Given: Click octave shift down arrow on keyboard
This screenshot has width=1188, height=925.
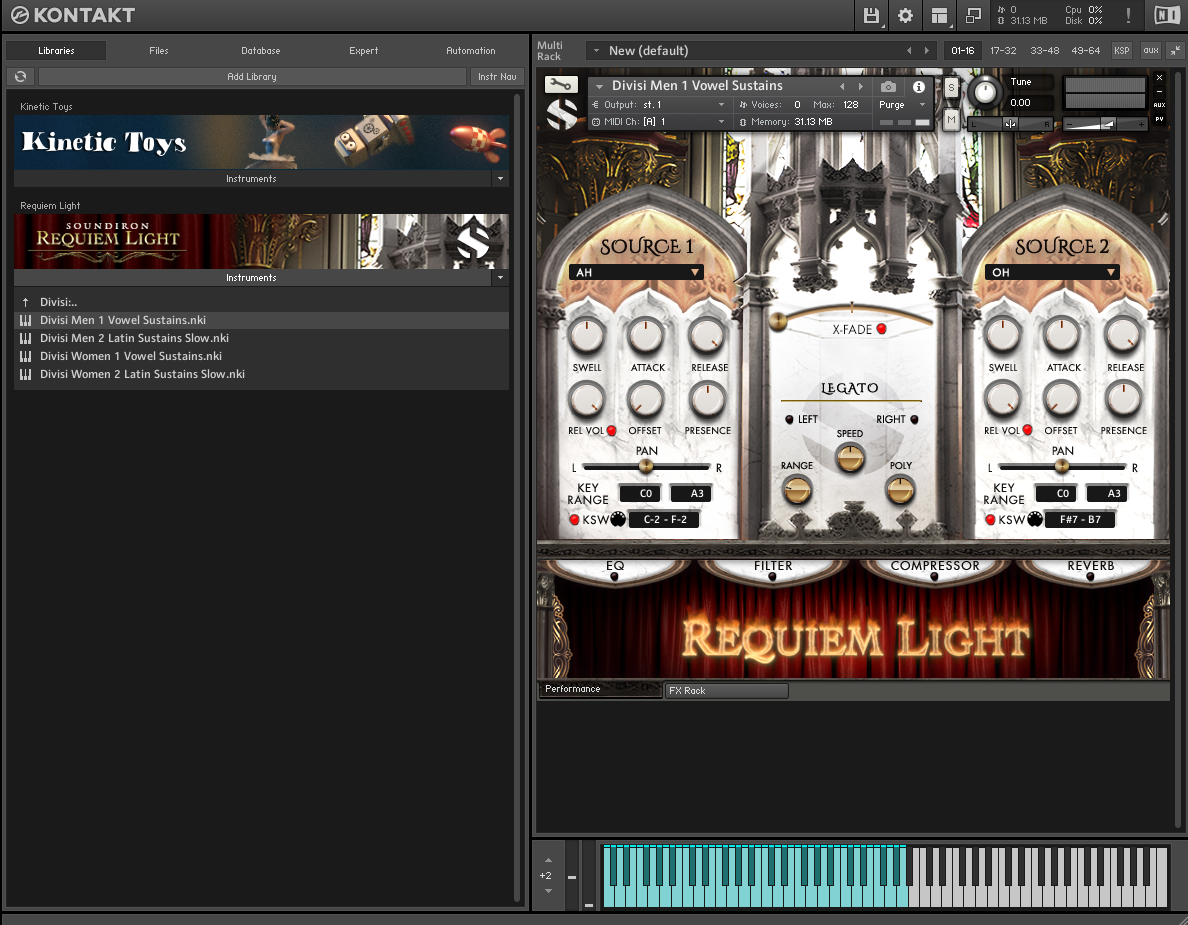Looking at the screenshot, I should (549, 891).
